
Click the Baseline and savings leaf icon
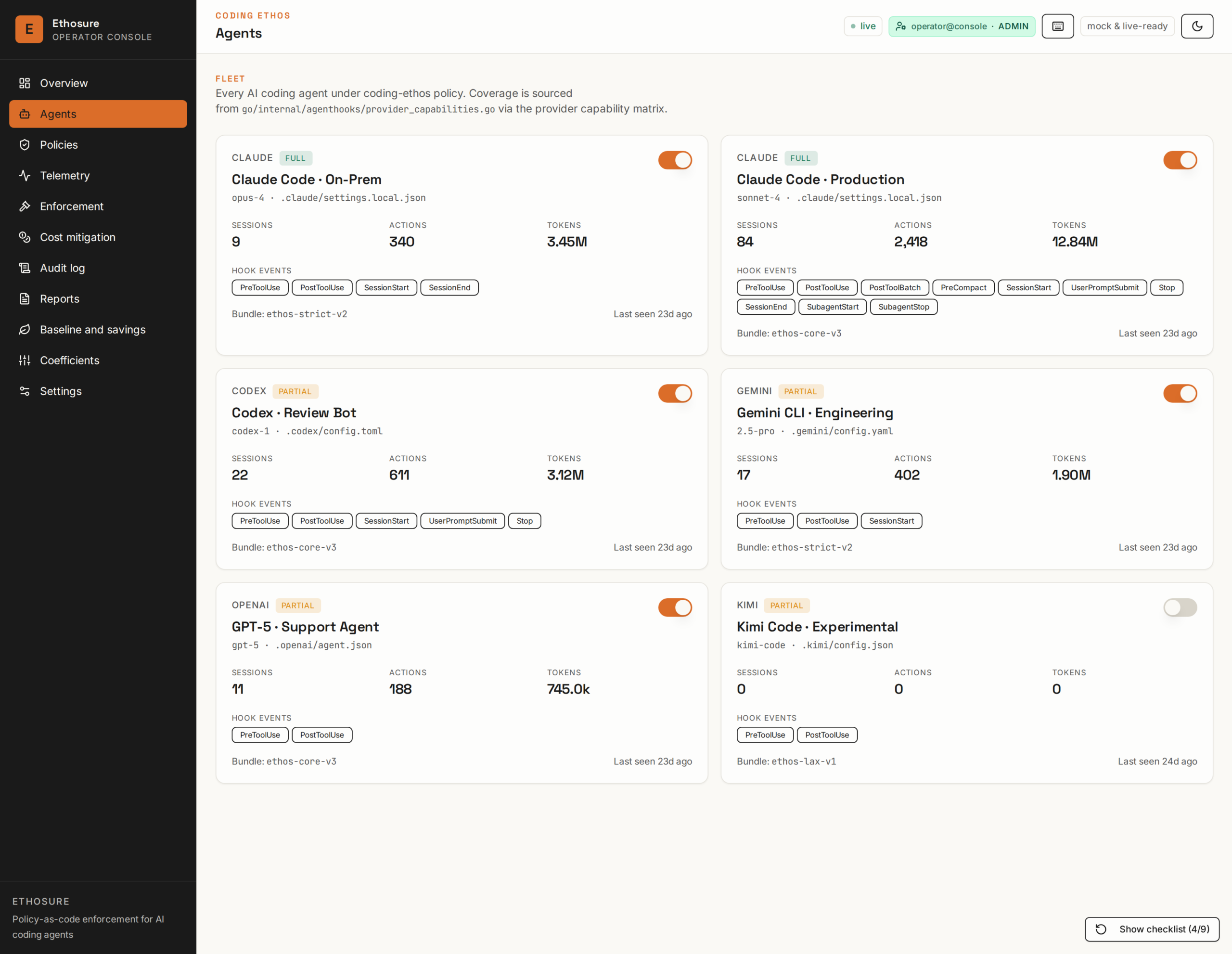tap(24, 329)
